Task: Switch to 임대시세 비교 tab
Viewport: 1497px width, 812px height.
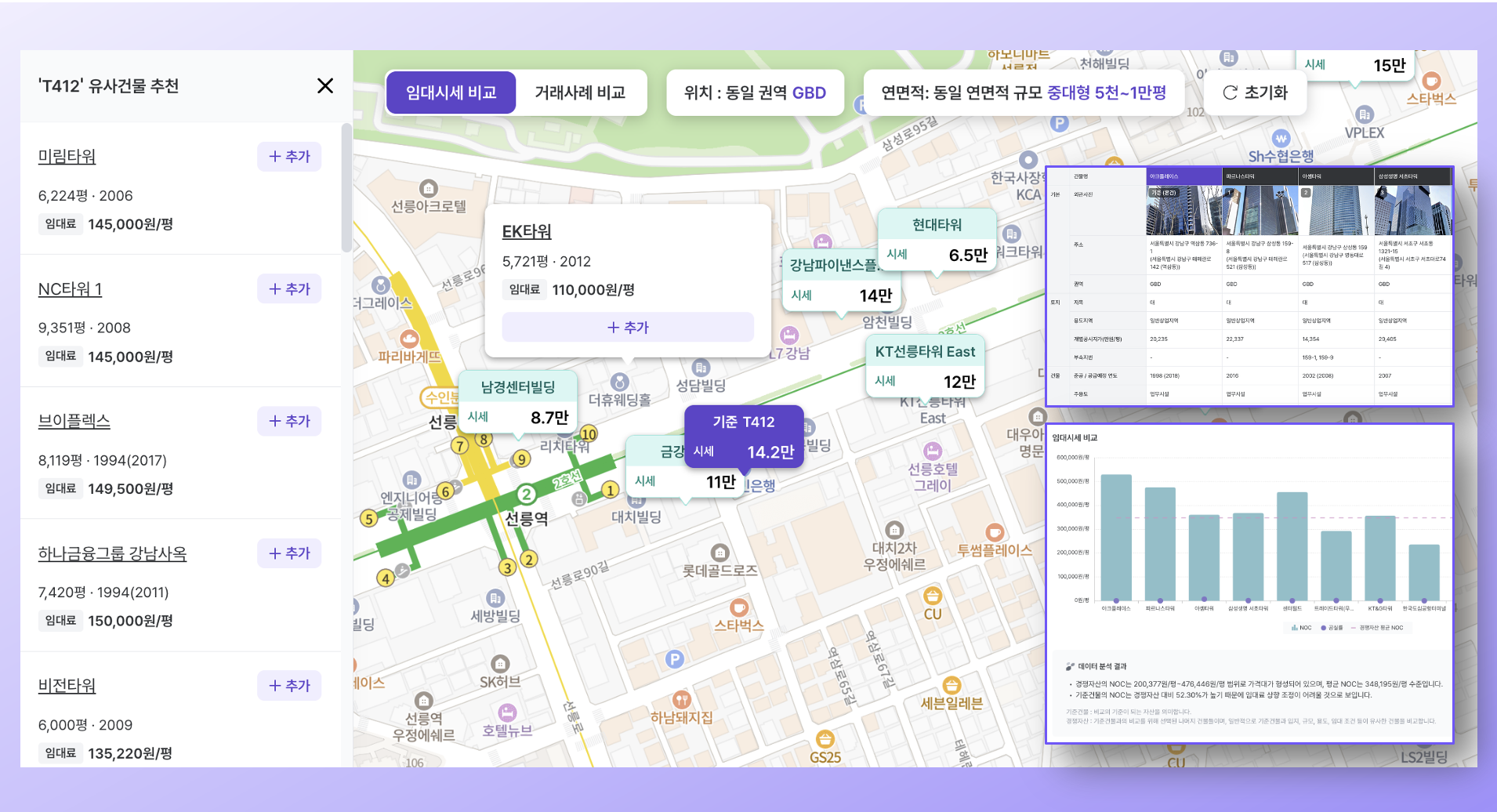Action: [x=451, y=92]
